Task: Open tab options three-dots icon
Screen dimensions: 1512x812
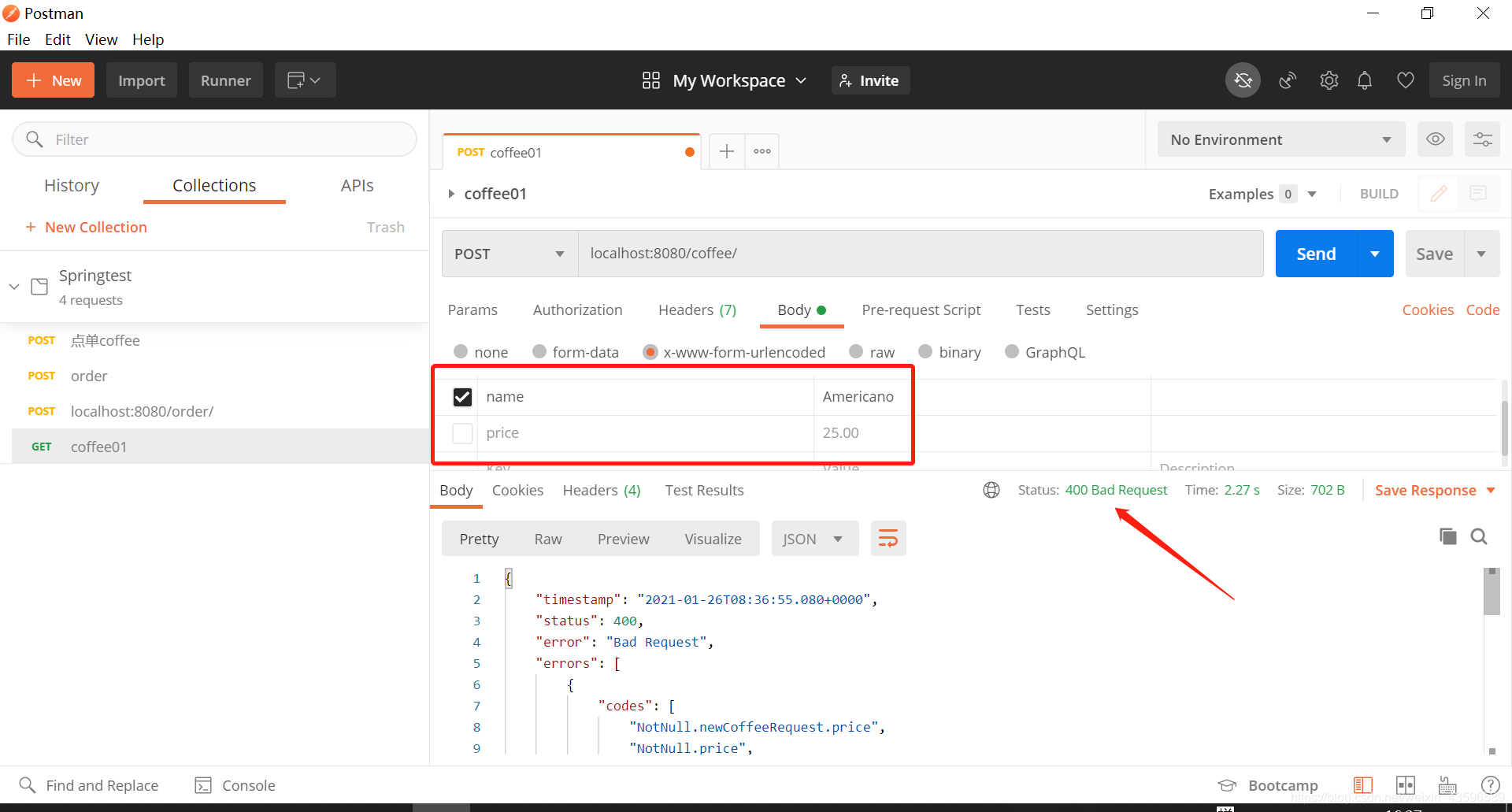Action: click(x=762, y=151)
